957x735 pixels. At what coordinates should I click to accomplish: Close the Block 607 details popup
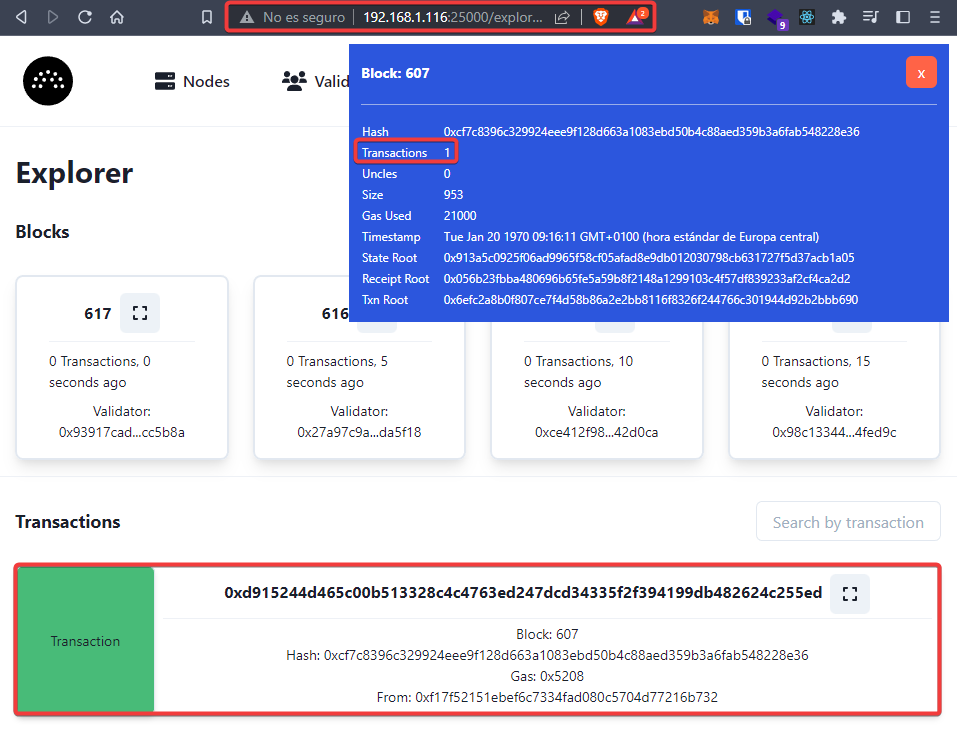pos(921,73)
